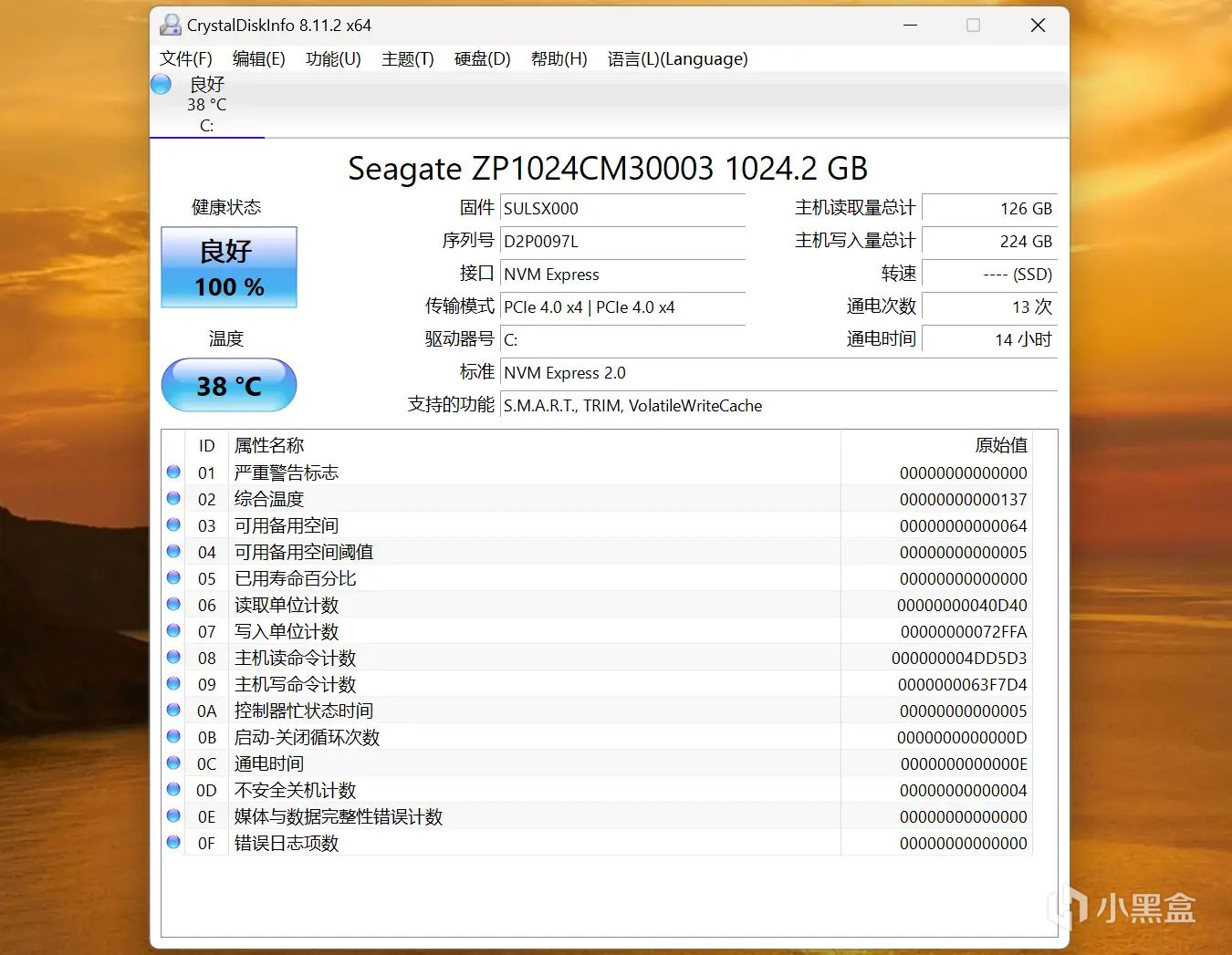
Task: Open the 文件(F) menu
Action: 186,59
